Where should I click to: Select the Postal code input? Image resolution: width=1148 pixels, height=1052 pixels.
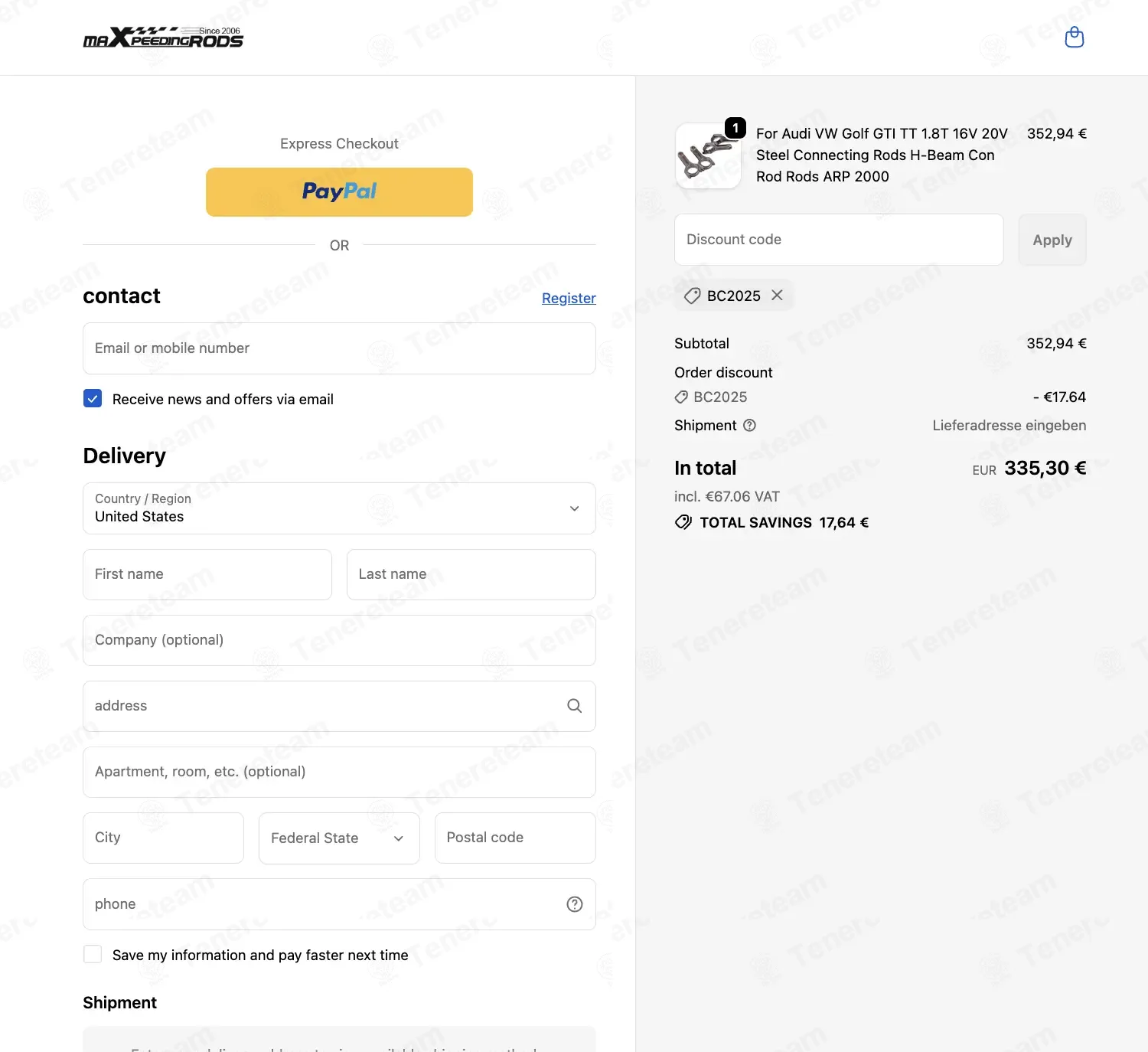click(x=515, y=838)
